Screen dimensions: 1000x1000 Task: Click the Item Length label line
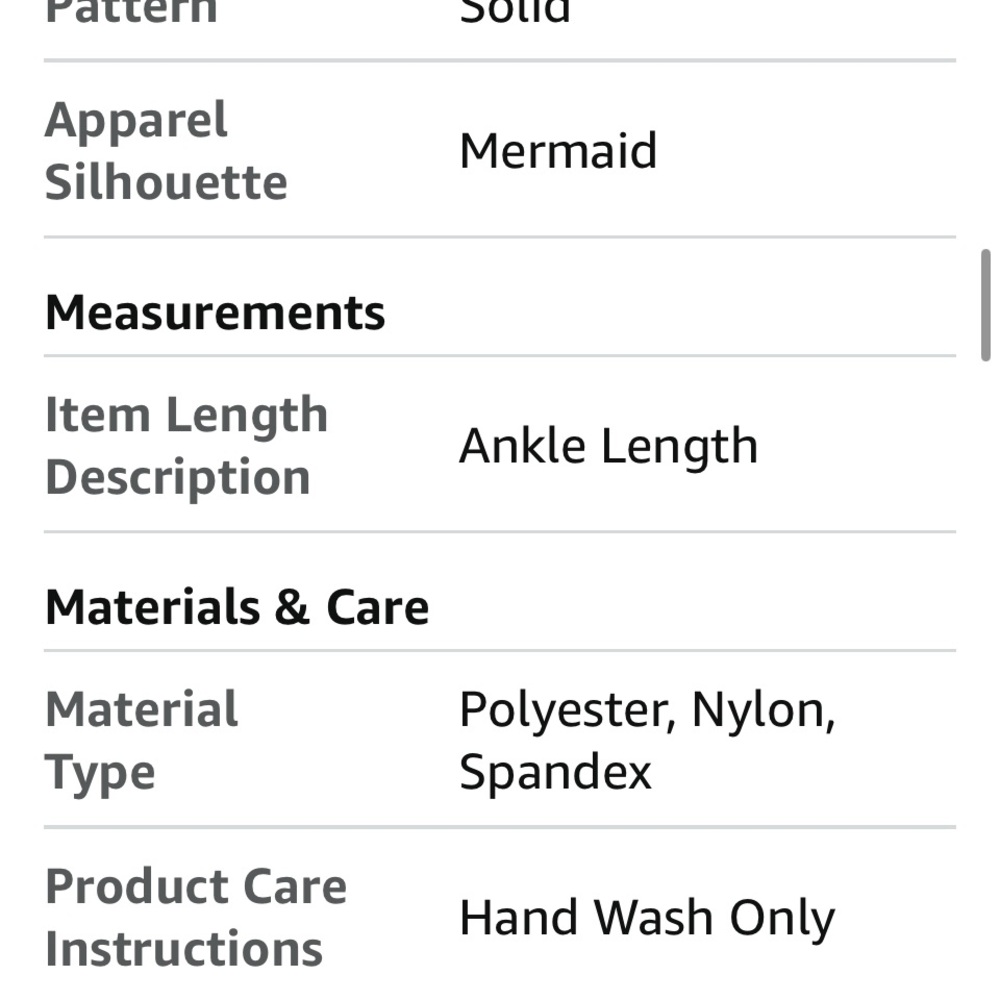click(x=186, y=415)
